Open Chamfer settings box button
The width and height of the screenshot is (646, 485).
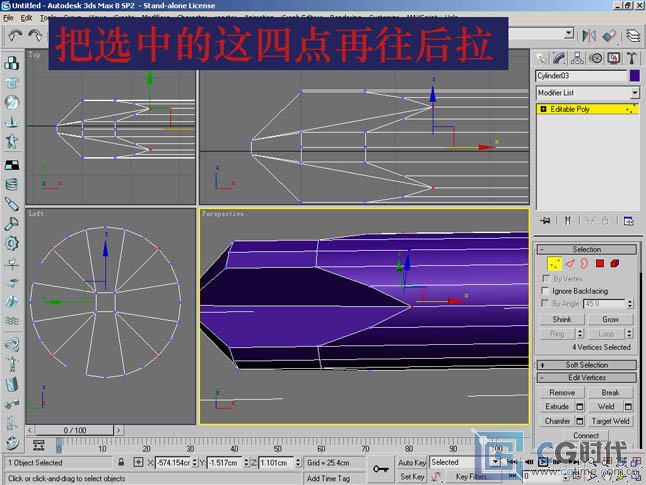tap(580, 421)
